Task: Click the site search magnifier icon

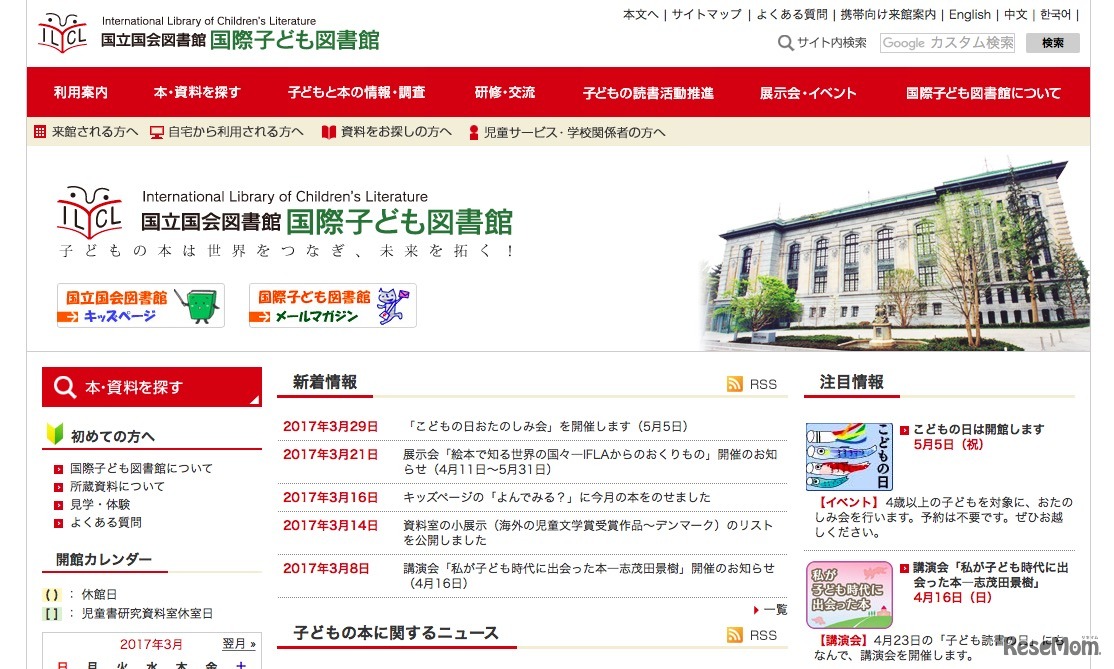Action: click(x=785, y=43)
